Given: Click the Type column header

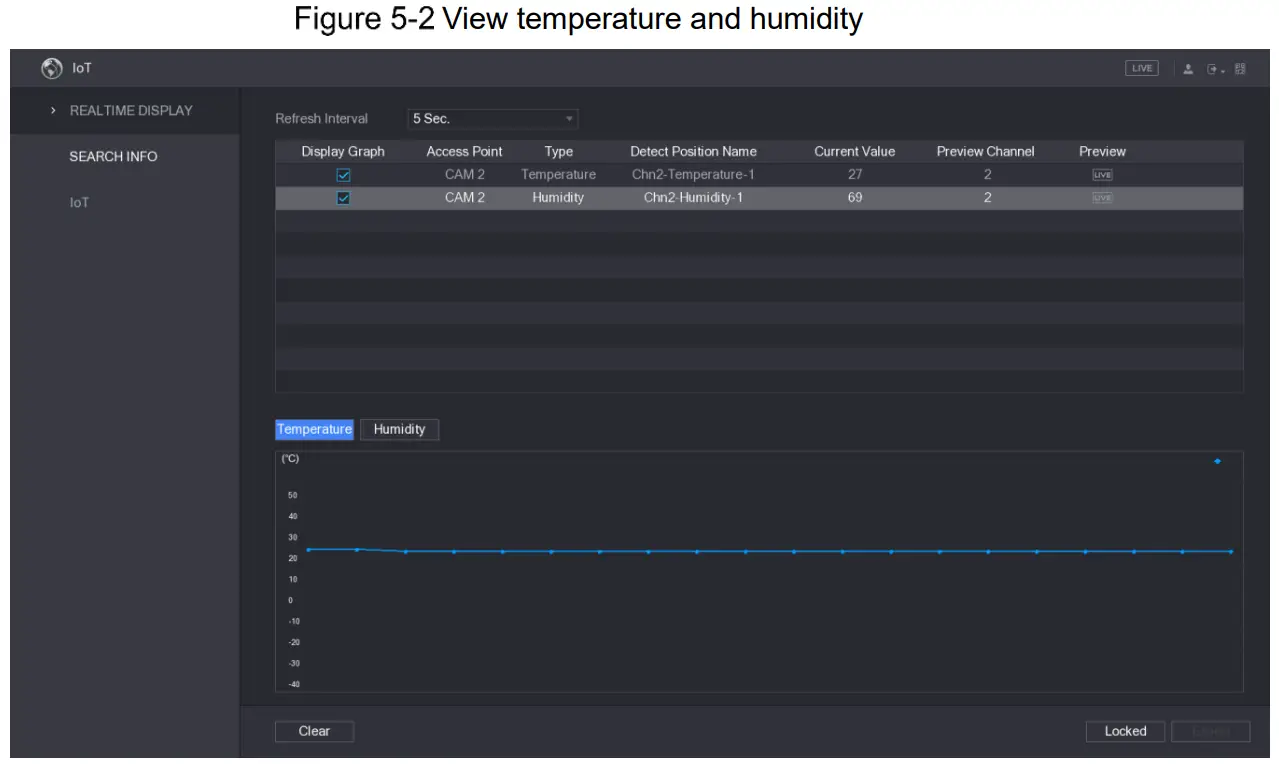Looking at the screenshot, I should 558,151.
